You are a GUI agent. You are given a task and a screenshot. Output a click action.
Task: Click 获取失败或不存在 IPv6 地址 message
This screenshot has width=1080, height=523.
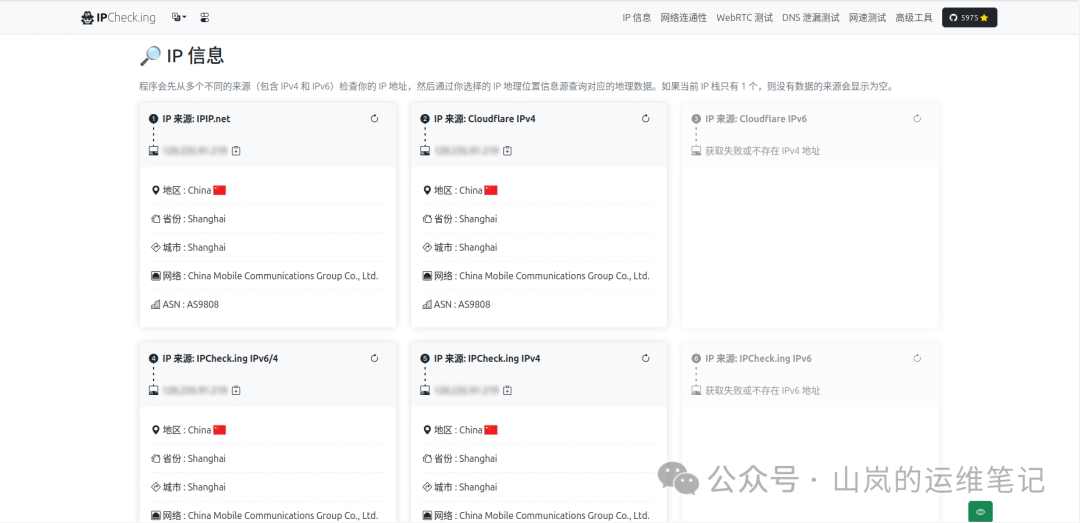coord(762,391)
